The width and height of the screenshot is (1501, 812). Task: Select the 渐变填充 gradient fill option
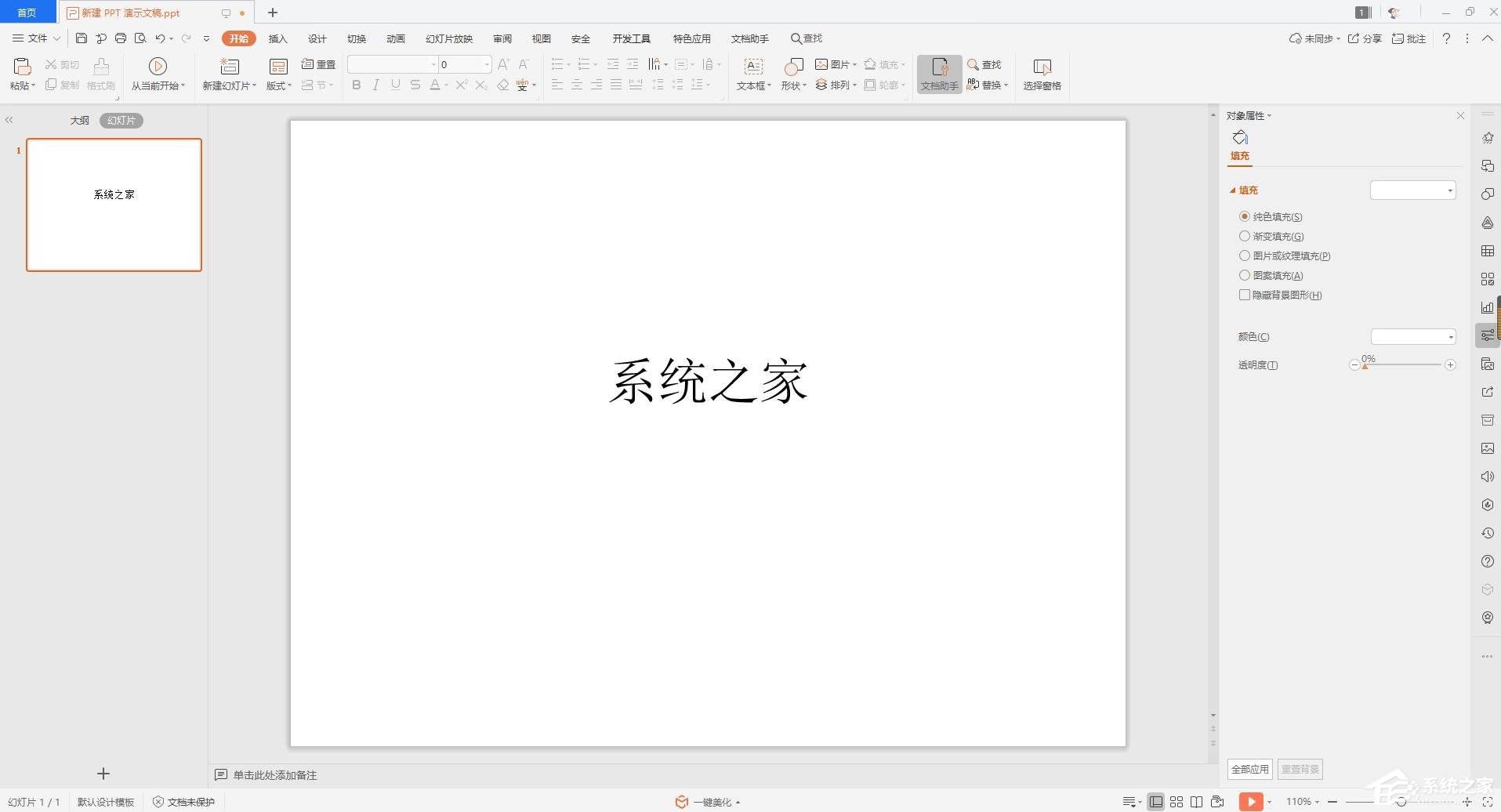(1245, 236)
